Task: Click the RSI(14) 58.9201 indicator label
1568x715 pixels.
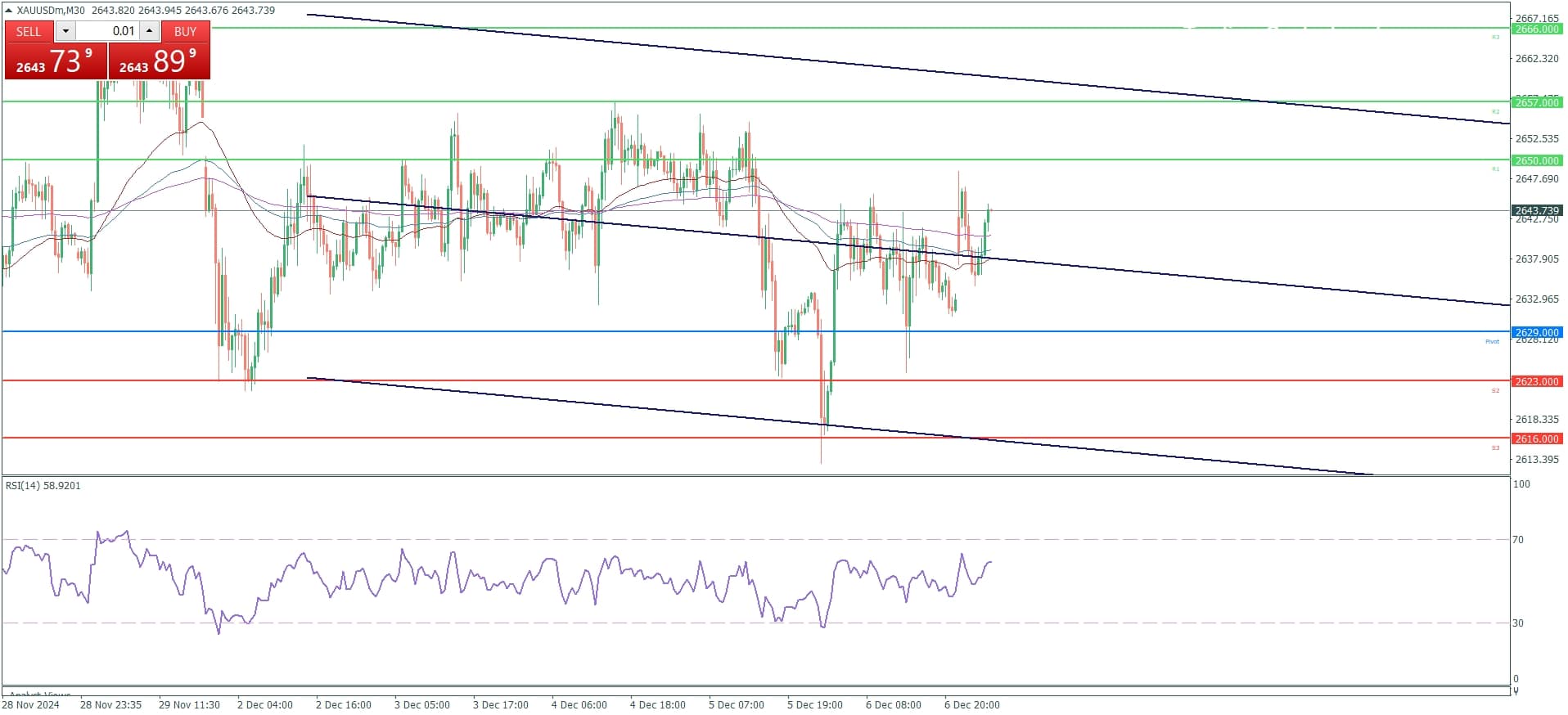Action: (x=43, y=485)
